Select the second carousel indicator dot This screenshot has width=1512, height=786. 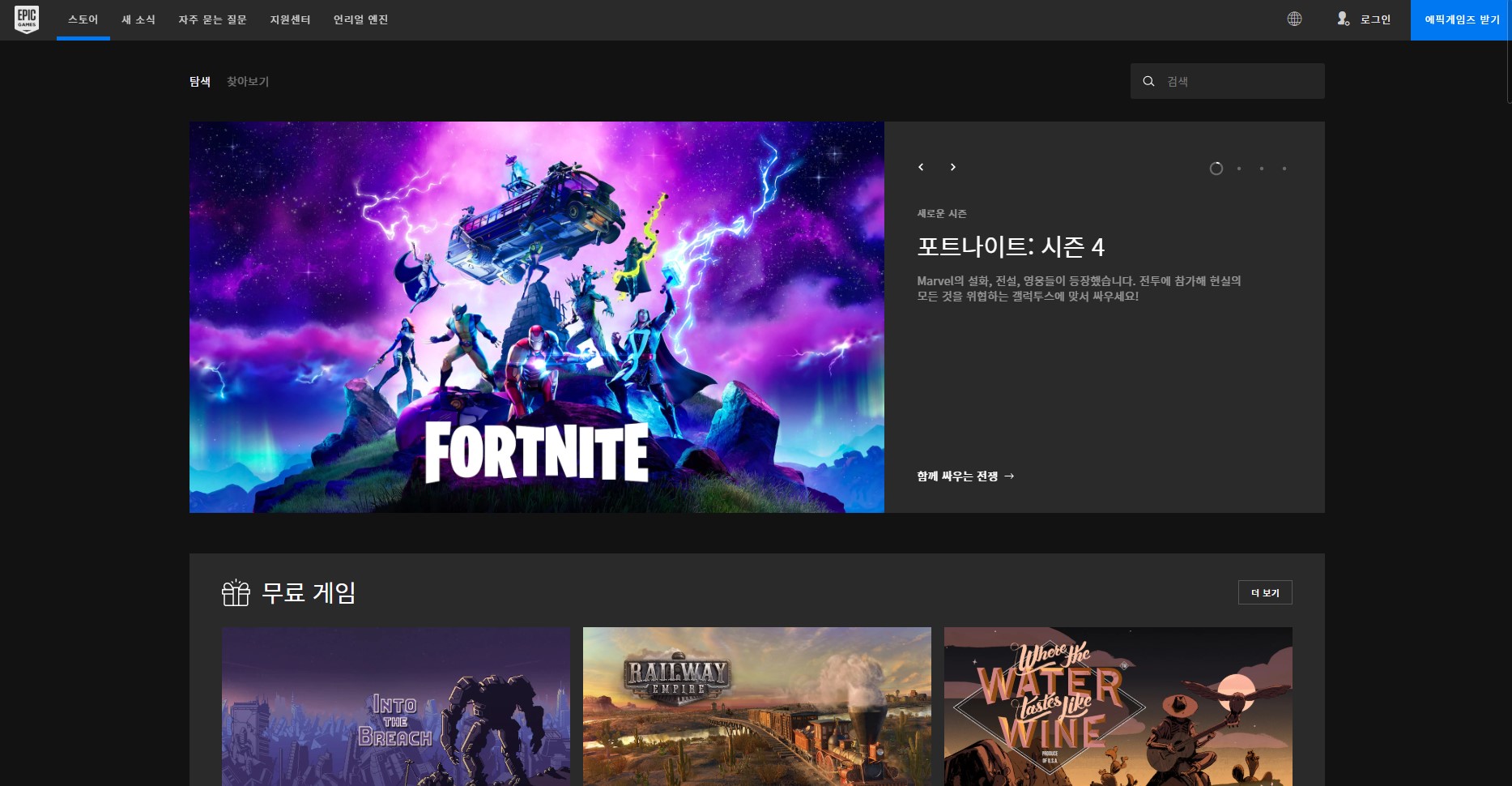pos(1239,169)
